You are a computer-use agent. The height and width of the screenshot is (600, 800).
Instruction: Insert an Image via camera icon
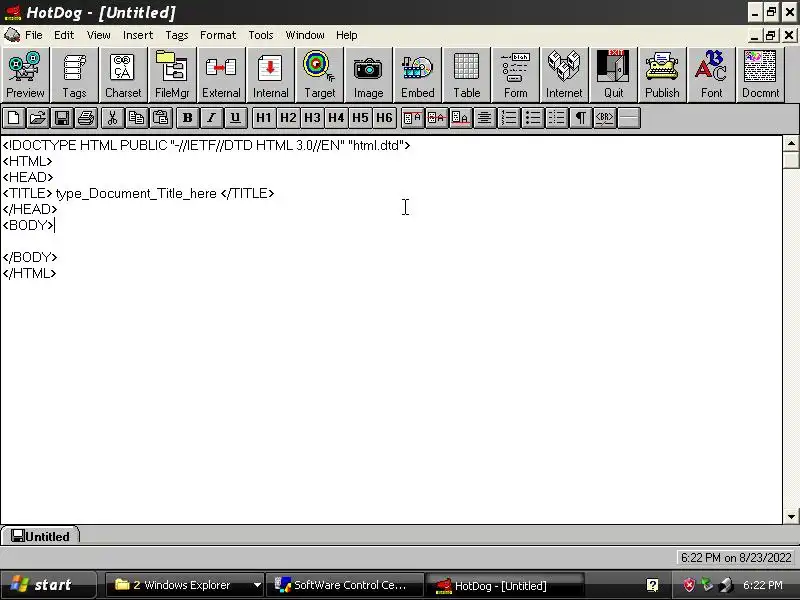pyautogui.click(x=368, y=75)
